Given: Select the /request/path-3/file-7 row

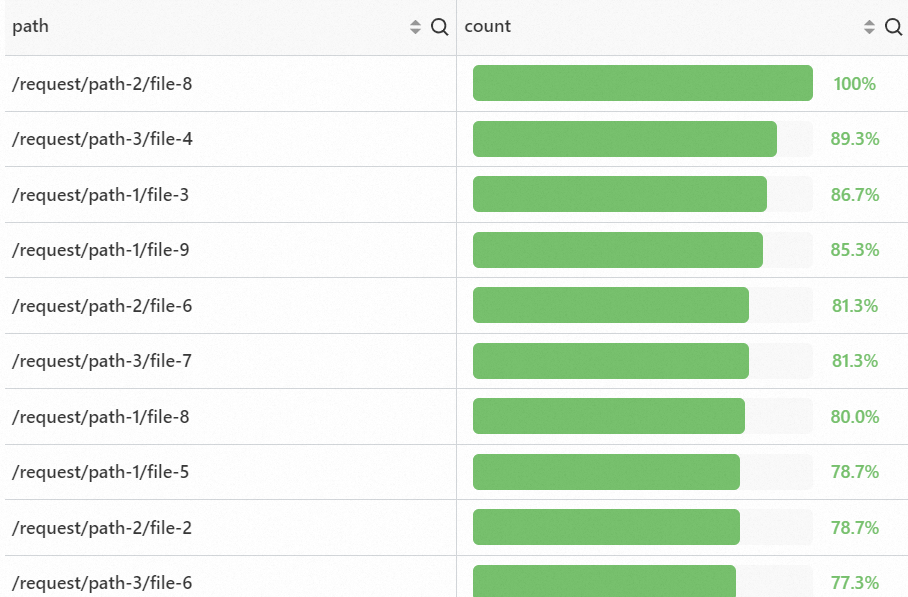Looking at the screenshot, I should (102, 361).
